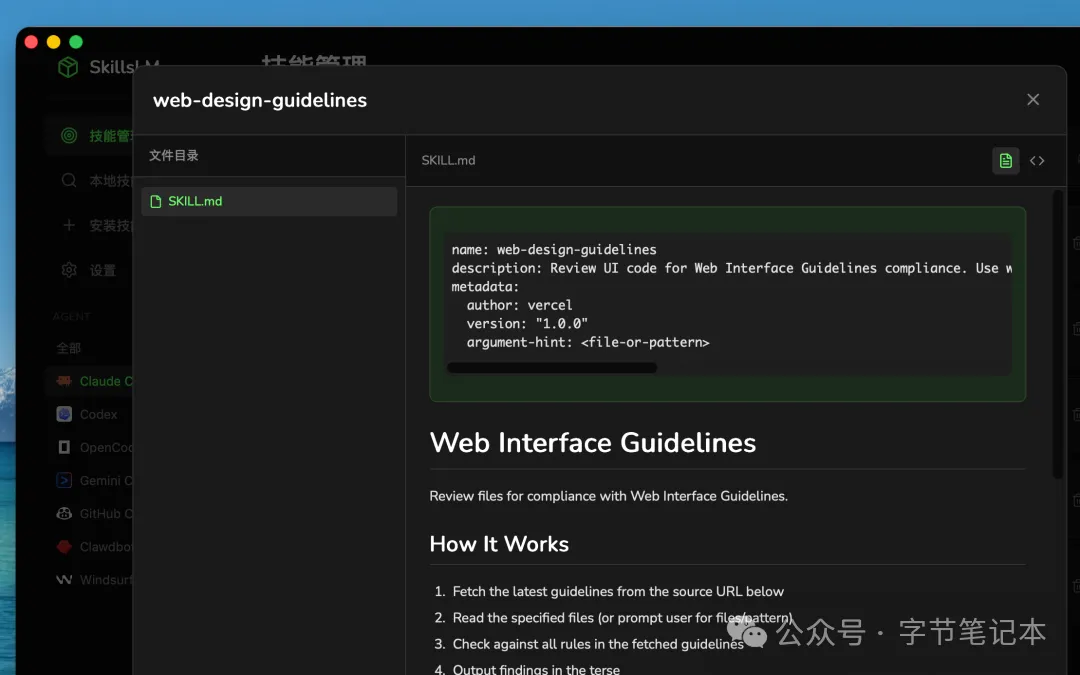
Task: Click 'name: web-design-guidelines' metadata line
Action: coord(554,249)
